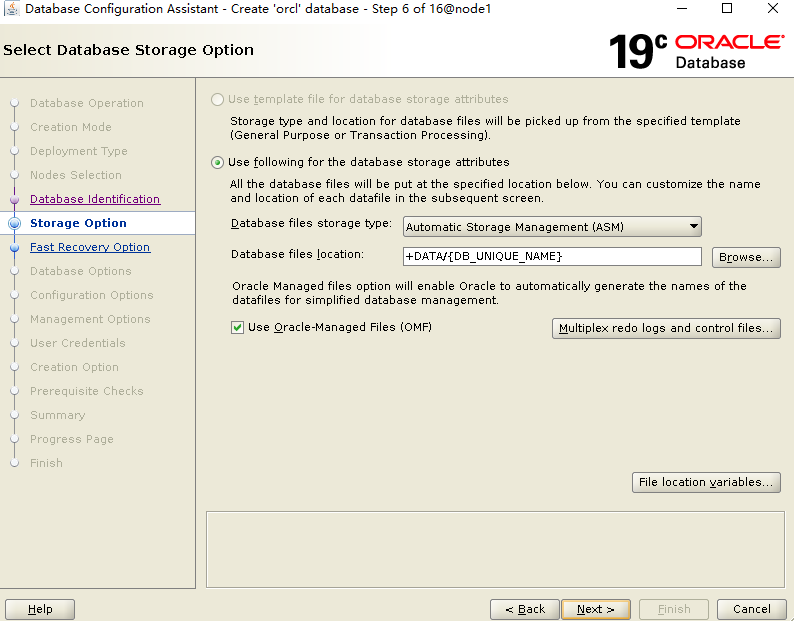Go to Database Identification step link

point(95,199)
